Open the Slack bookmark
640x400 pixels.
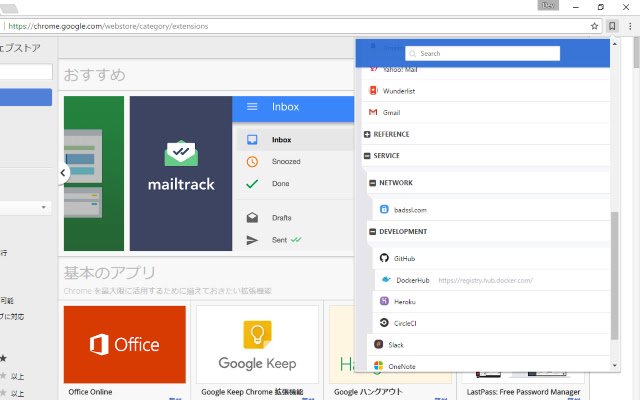pos(489,344)
